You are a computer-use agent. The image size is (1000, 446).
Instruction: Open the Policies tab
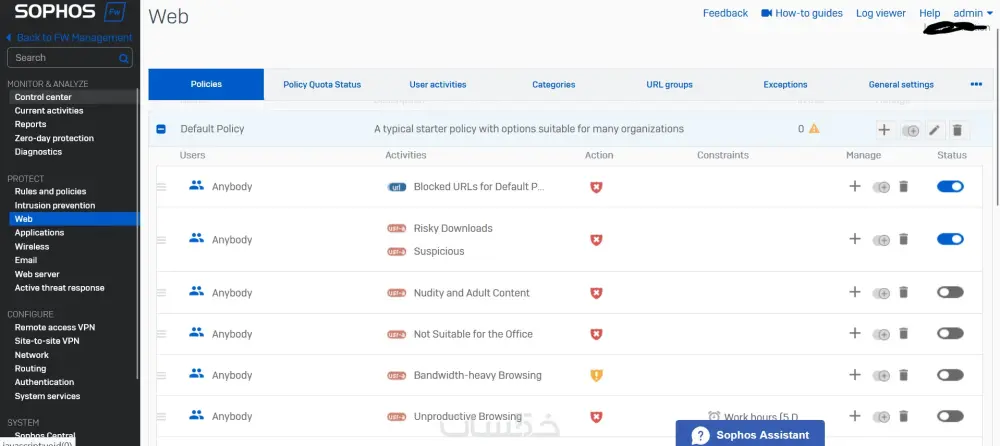(206, 84)
